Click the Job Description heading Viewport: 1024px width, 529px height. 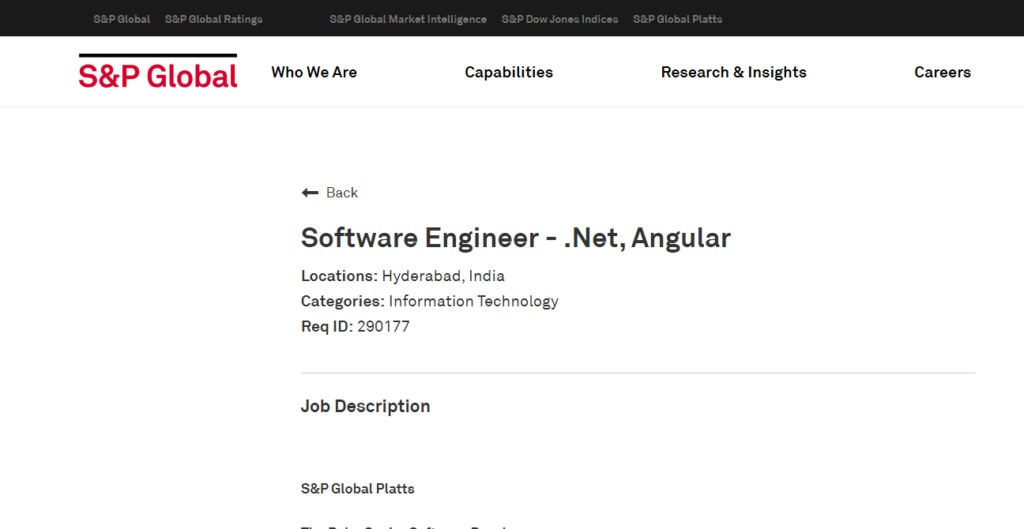tap(365, 406)
